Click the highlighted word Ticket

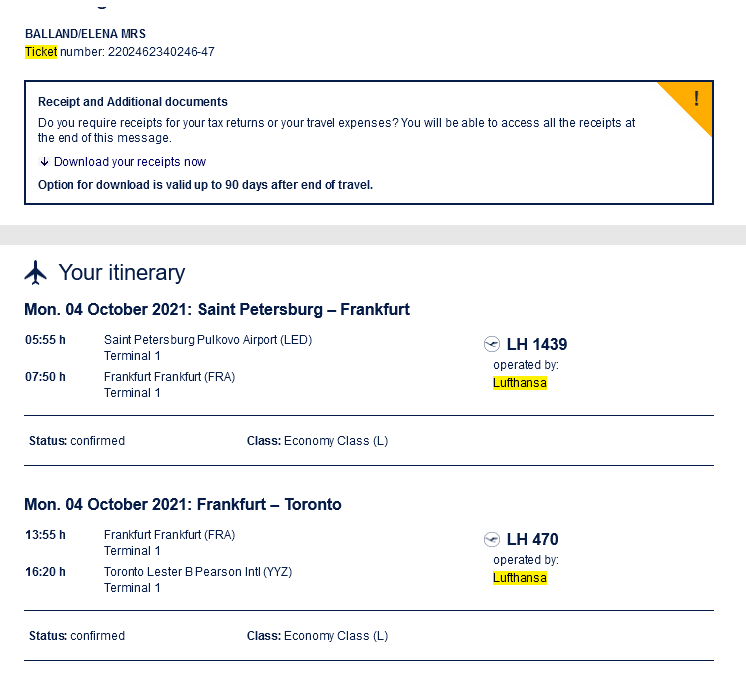pyautogui.click(x=41, y=52)
